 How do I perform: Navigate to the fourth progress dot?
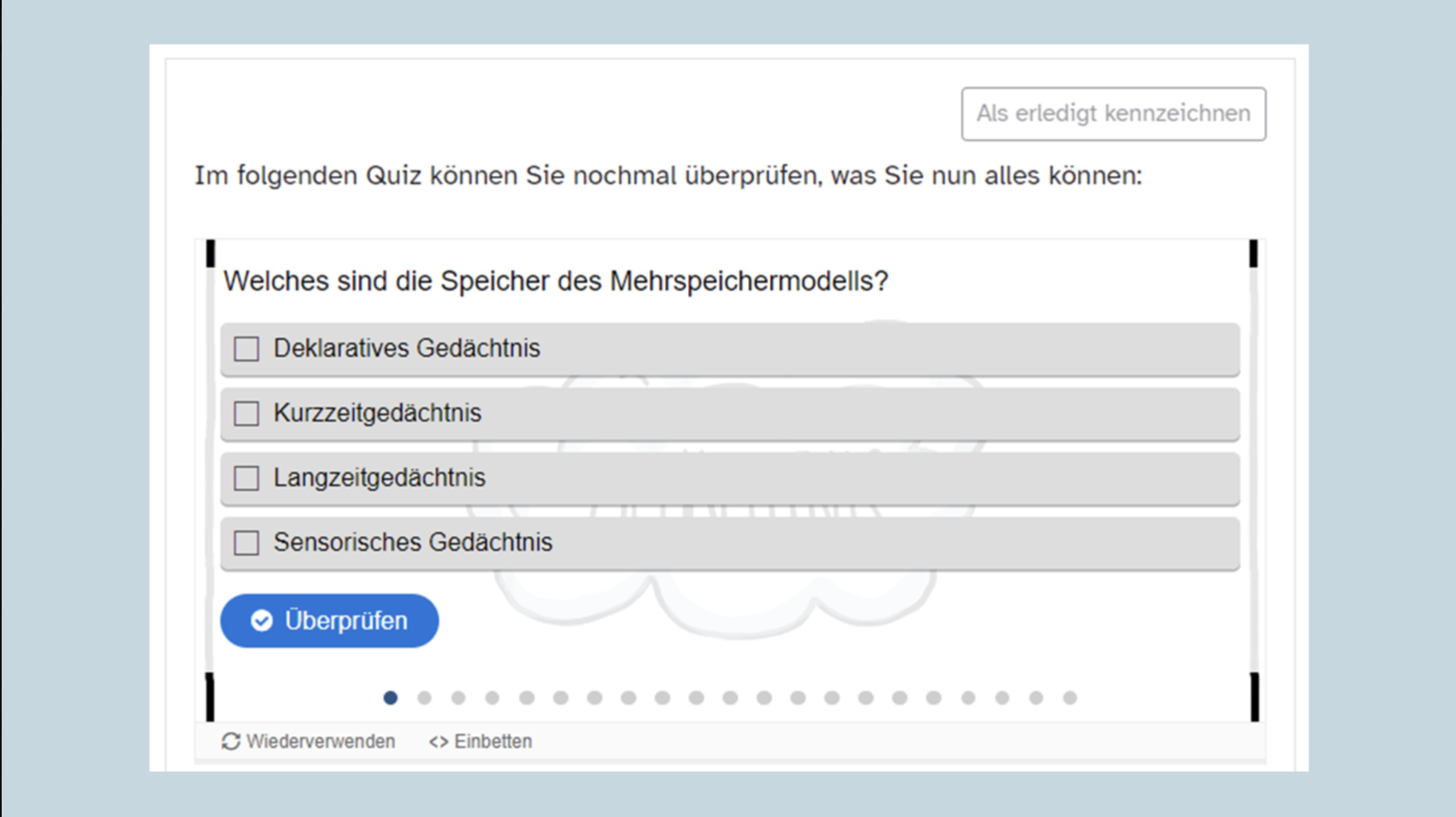[x=493, y=698]
